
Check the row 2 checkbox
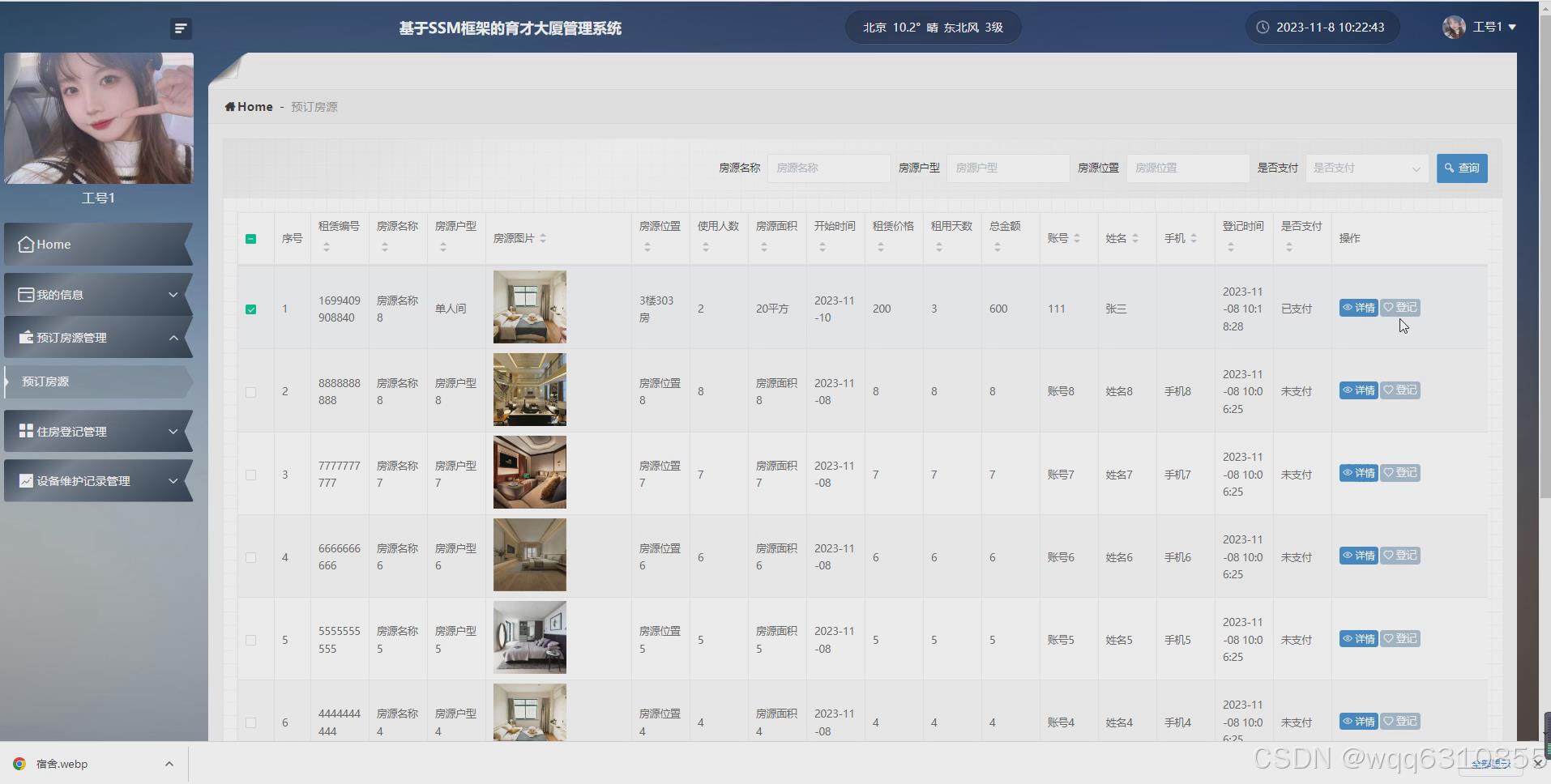pyautogui.click(x=251, y=392)
